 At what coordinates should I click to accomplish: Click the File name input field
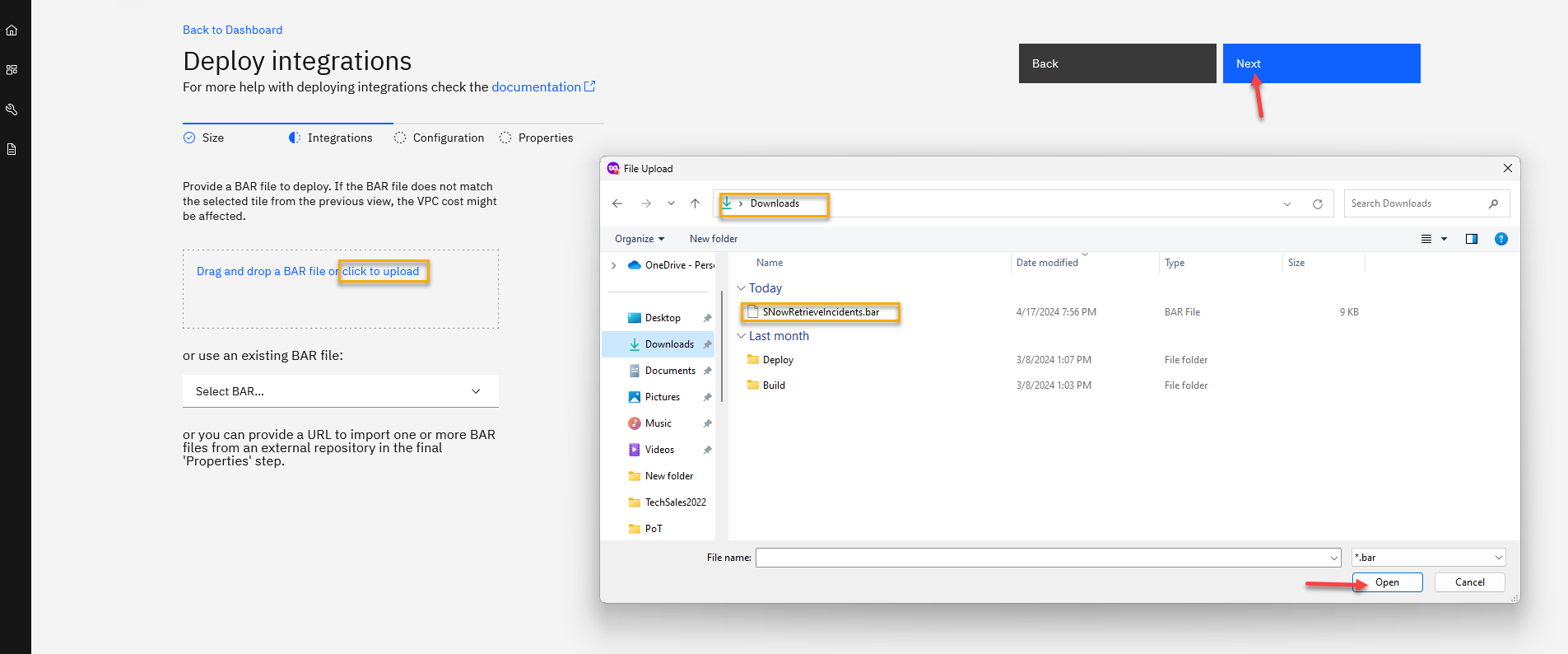coord(1047,558)
